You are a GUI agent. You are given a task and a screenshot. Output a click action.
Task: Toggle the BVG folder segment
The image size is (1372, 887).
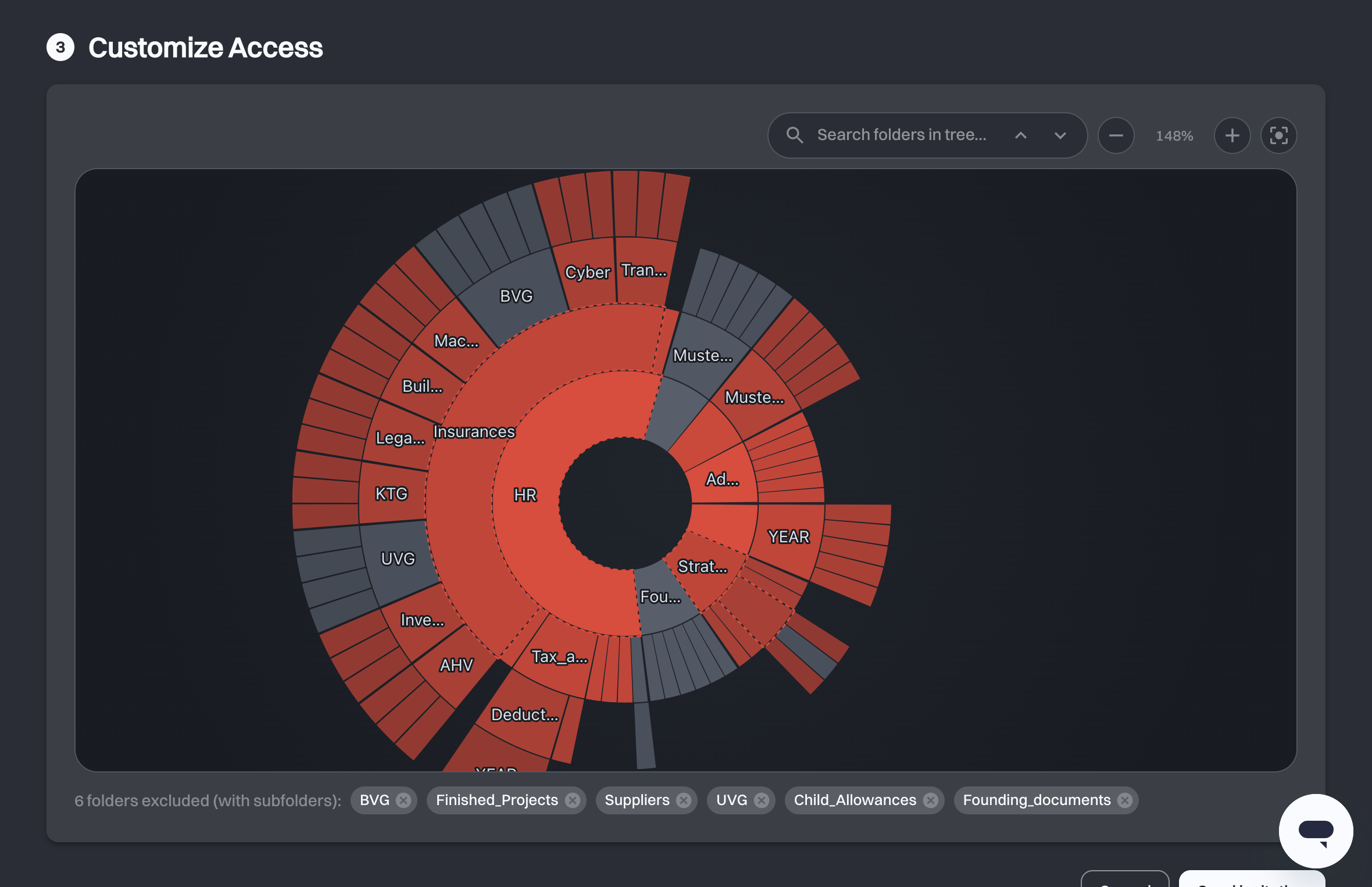(x=516, y=296)
